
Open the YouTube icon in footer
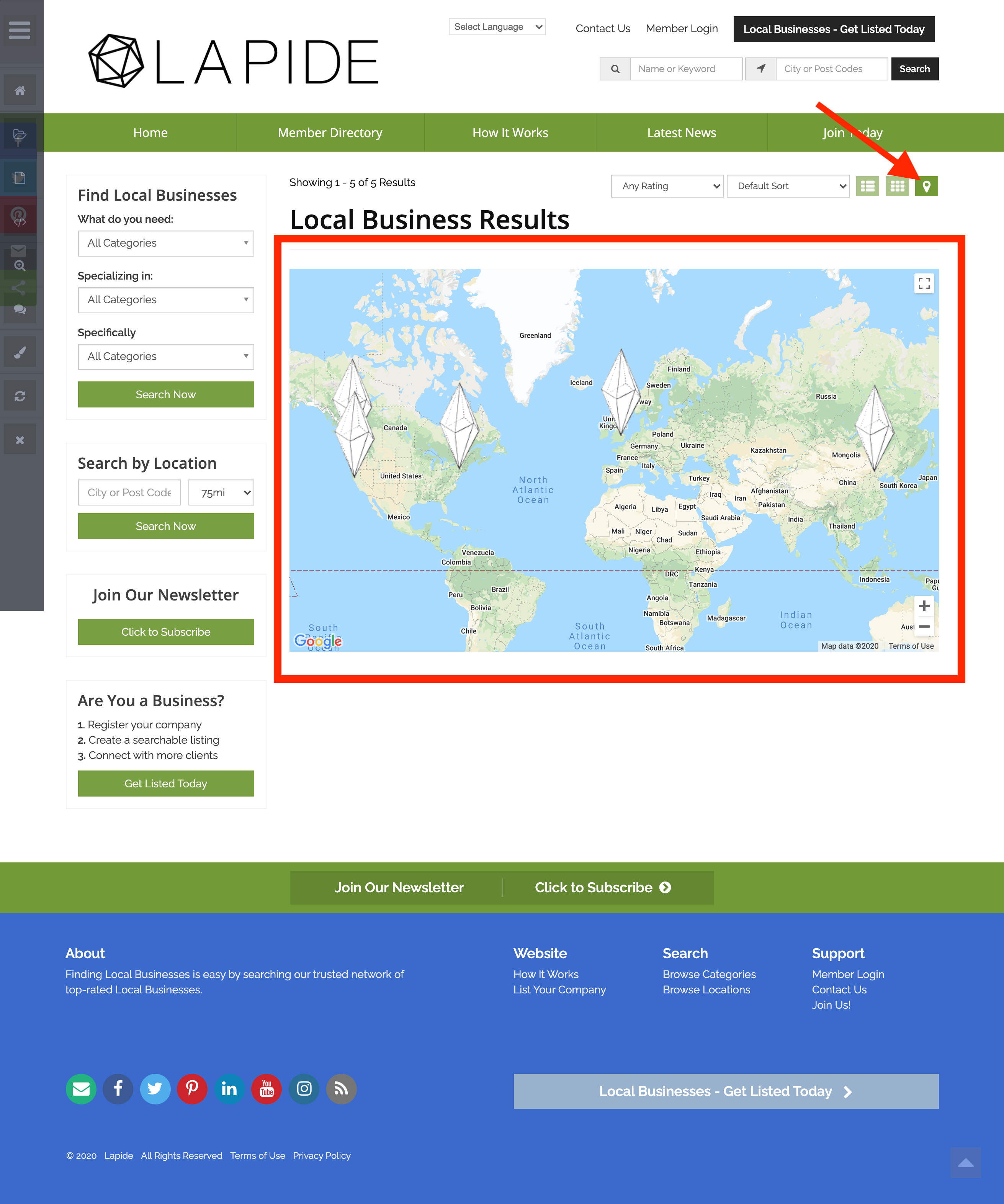pyautogui.click(x=267, y=1088)
